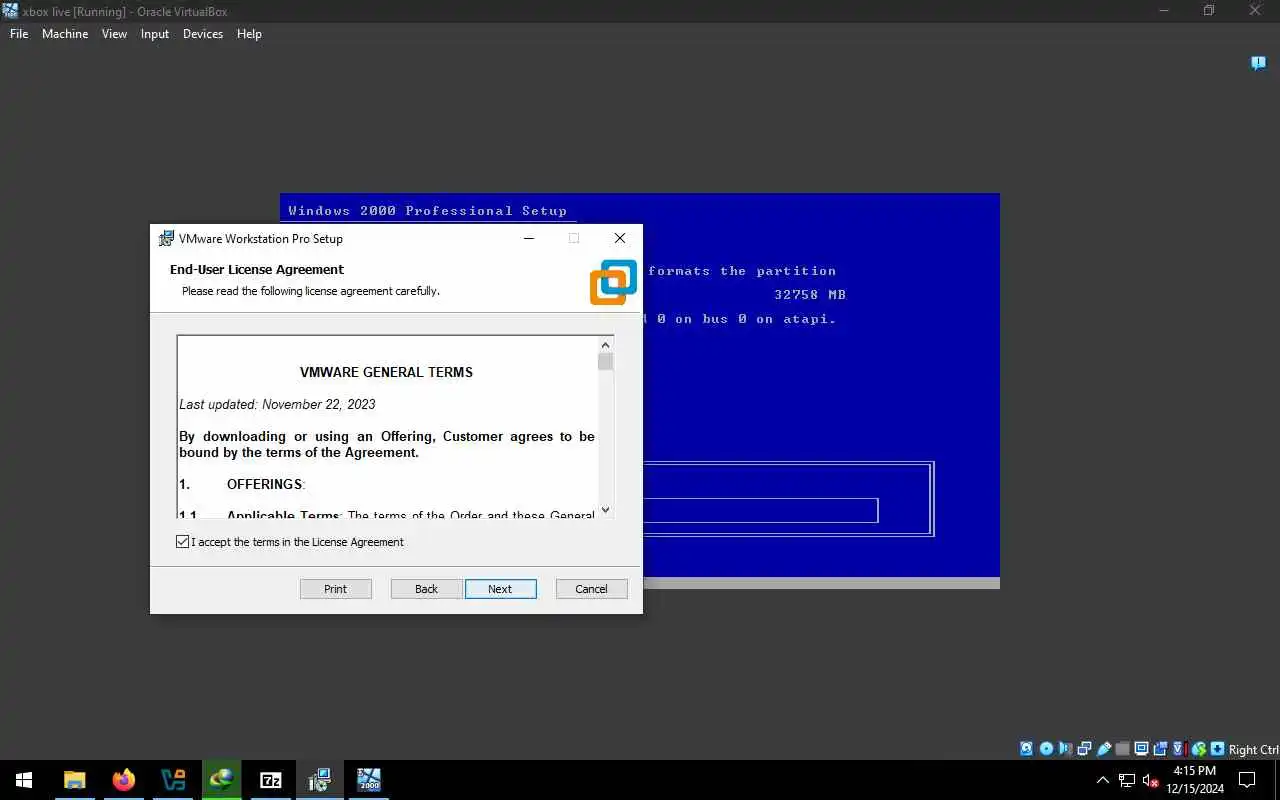Open the USB devices status icon
1280x800 pixels.
pyautogui.click(x=1104, y=749)
